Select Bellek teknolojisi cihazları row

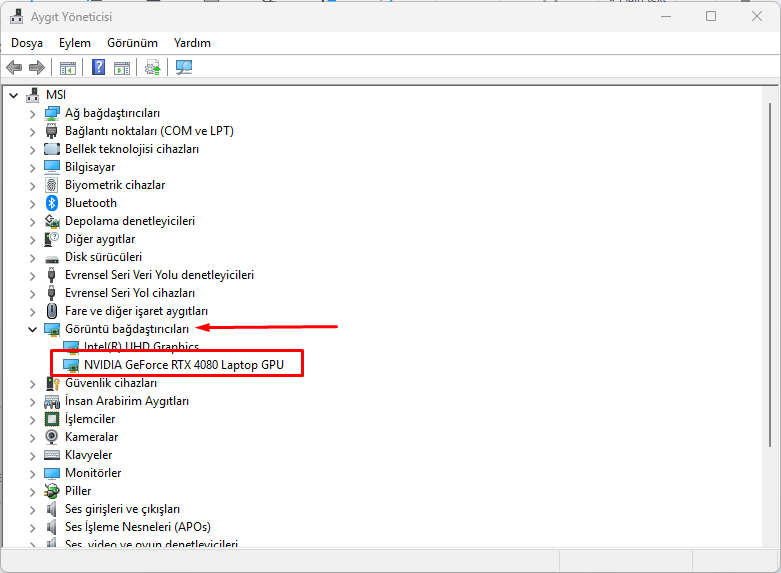[132, 149]
